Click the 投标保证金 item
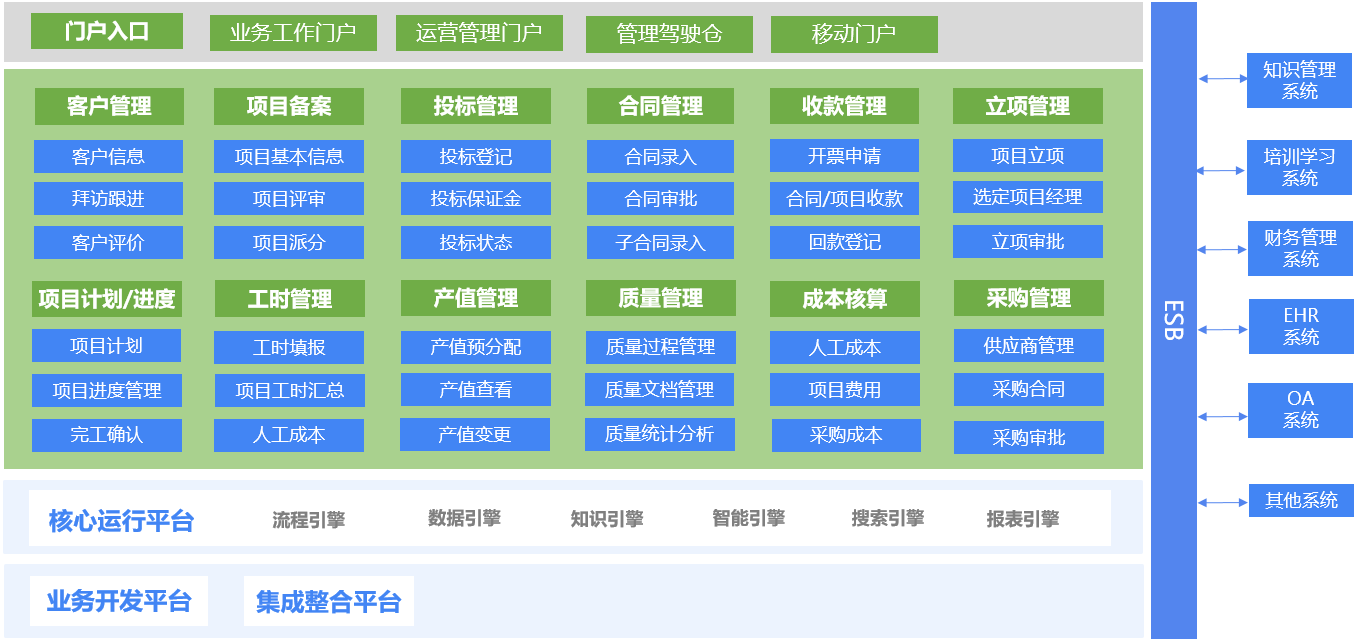 coord(475,198)
